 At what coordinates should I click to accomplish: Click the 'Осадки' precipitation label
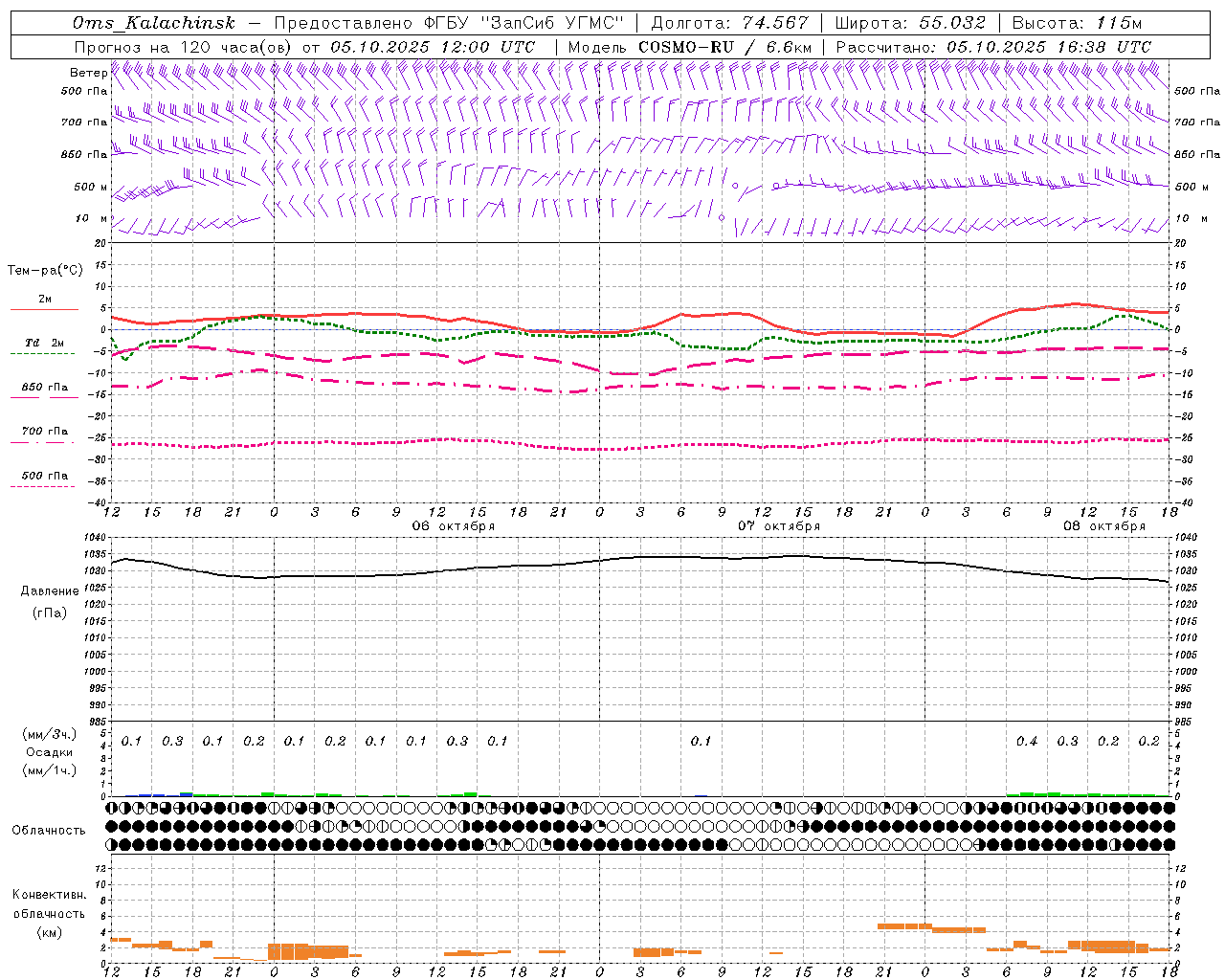50,752
